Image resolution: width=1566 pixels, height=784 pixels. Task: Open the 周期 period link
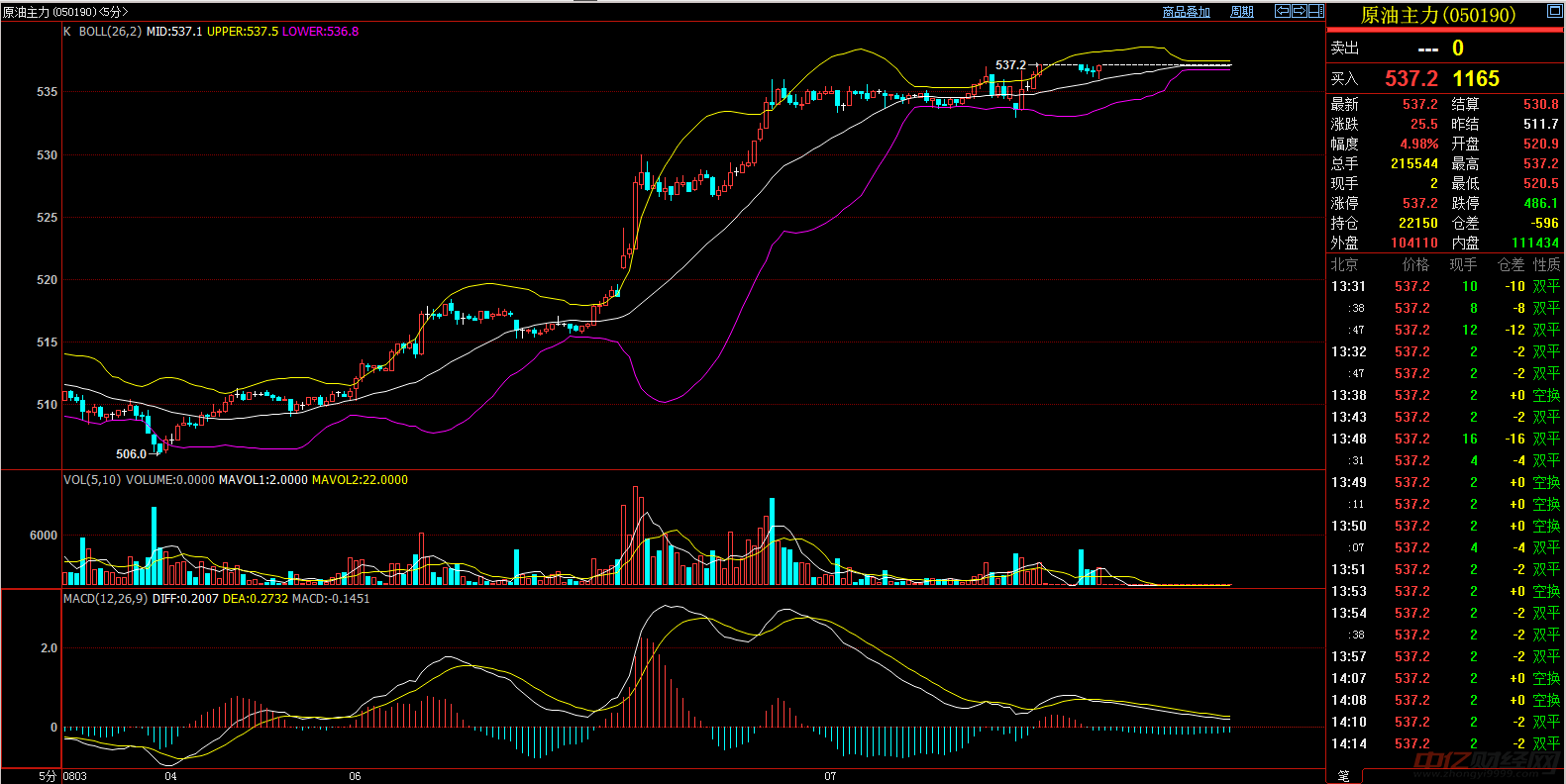(x=1242, y=12)
